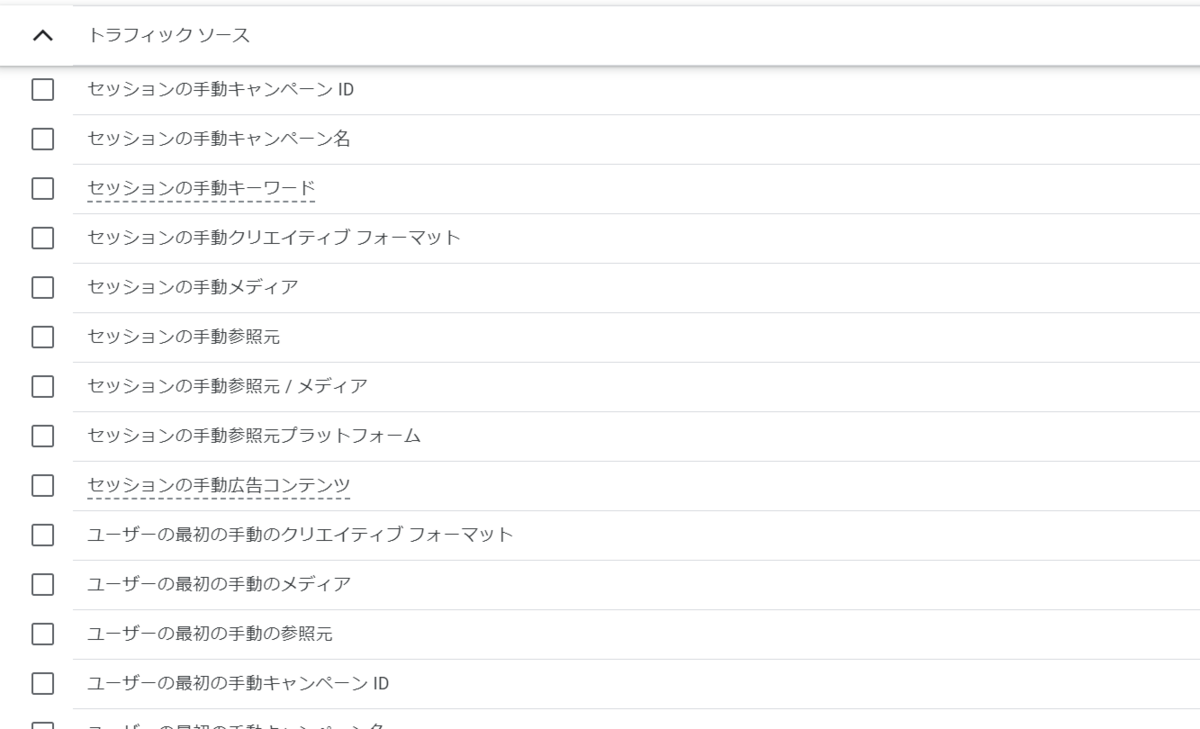Select the セッションの手動広告コンテンツ checkbox
The image size is (1200, 729).
coord(42,486)
